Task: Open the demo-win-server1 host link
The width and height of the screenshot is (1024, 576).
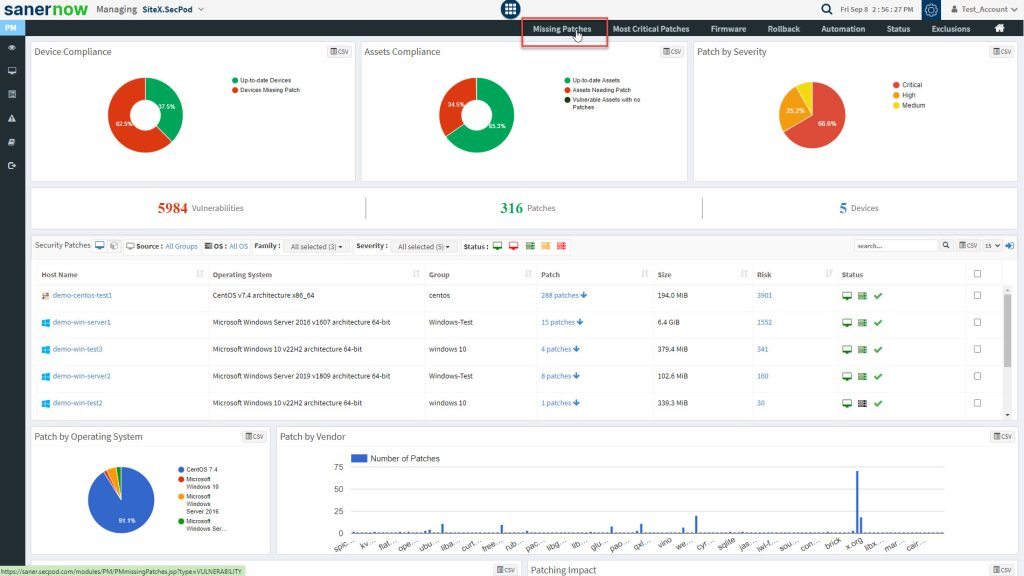Action: [x=81, y=322]
